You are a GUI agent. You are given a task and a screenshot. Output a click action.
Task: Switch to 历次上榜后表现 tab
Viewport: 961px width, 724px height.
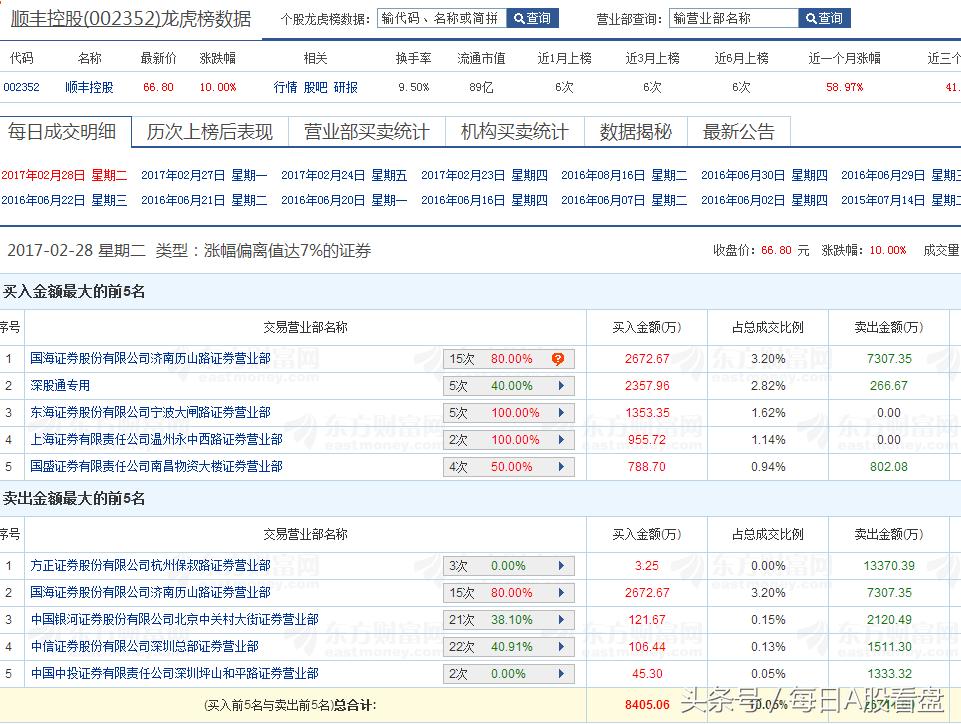tap(209, 132)
